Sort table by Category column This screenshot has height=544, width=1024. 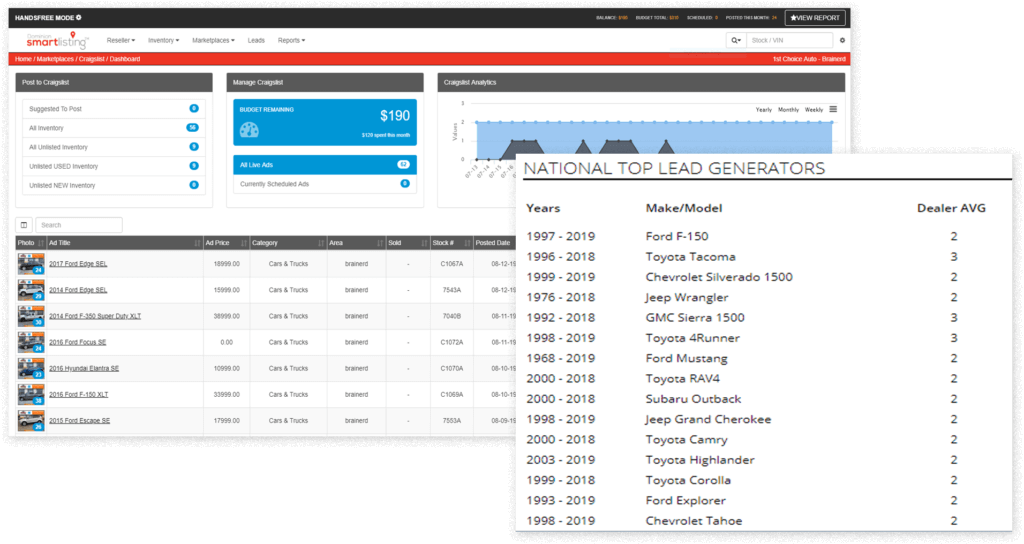click(x=321, y=243)
